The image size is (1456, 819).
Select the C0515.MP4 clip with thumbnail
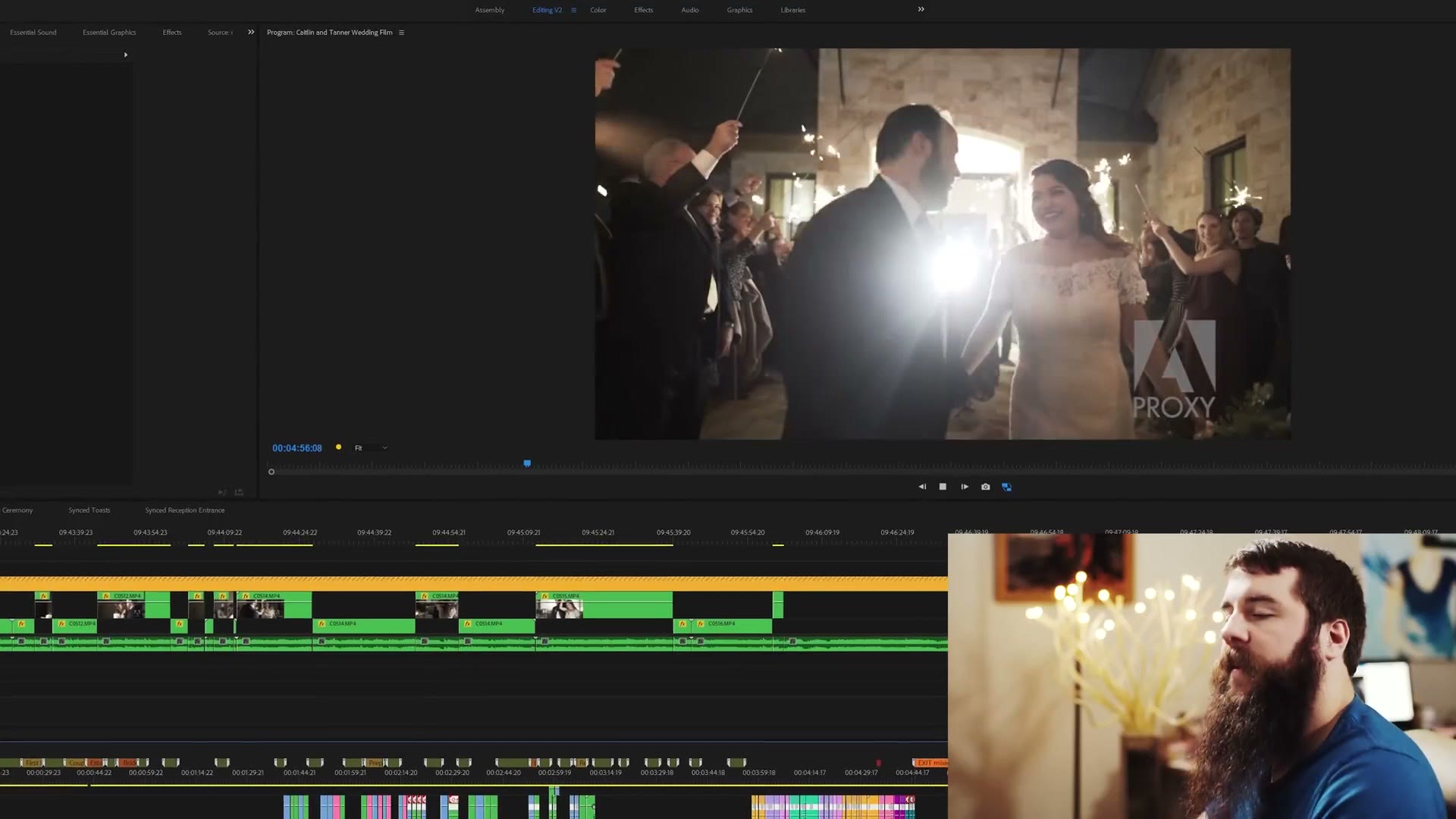[x=604, y=605]
